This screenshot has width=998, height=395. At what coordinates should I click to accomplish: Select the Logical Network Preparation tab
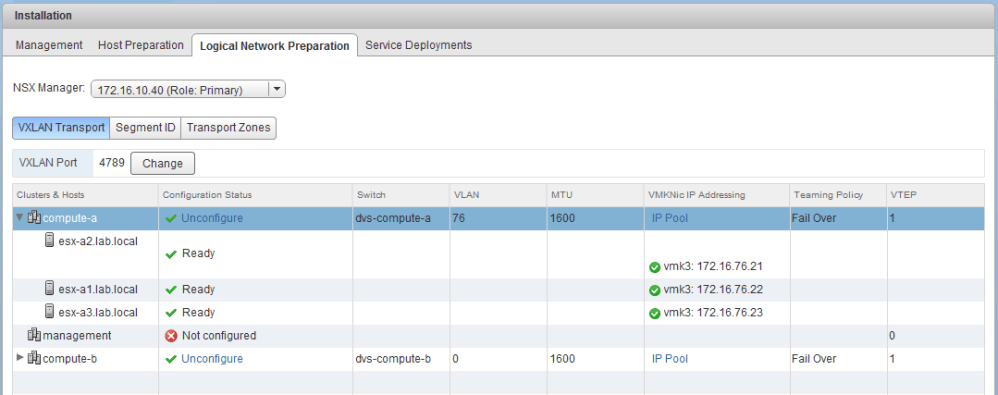(x=274, y=46)
